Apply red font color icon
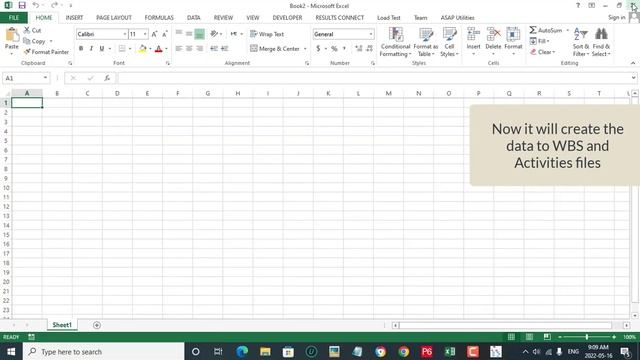 159,49
